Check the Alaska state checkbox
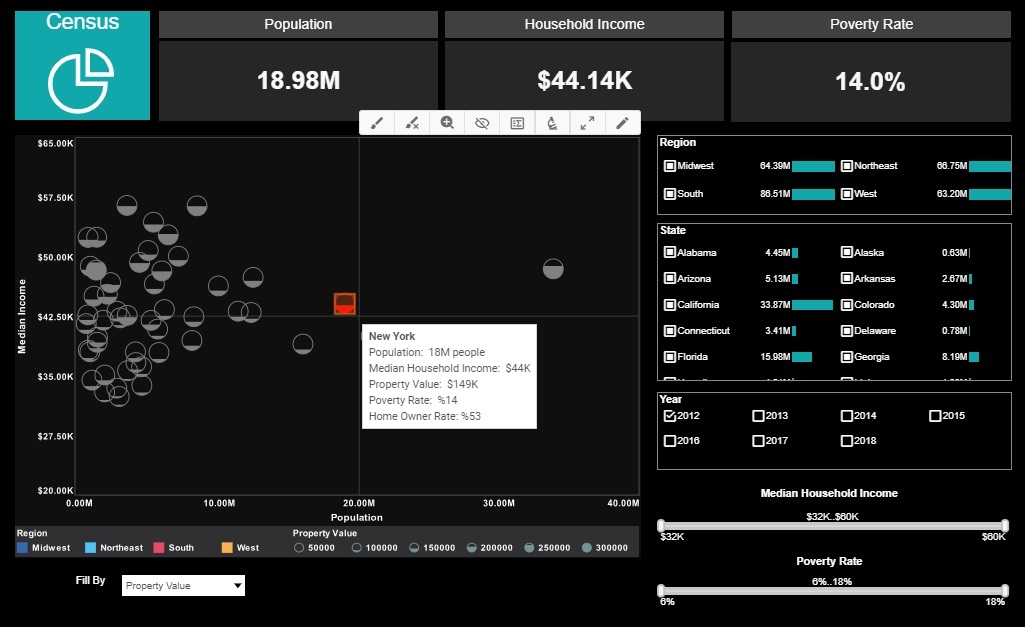Image resolution: width=1025 pixels, height=627 pixels. (847, 252)
